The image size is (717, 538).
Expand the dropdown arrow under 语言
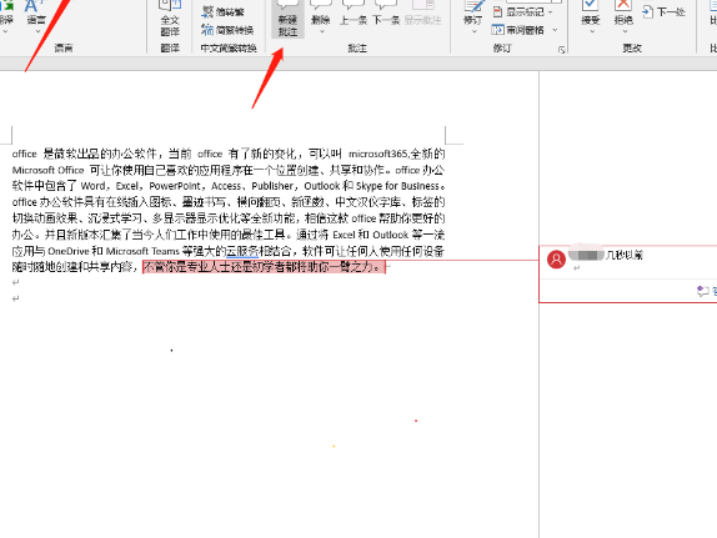[x=37, y=32]
